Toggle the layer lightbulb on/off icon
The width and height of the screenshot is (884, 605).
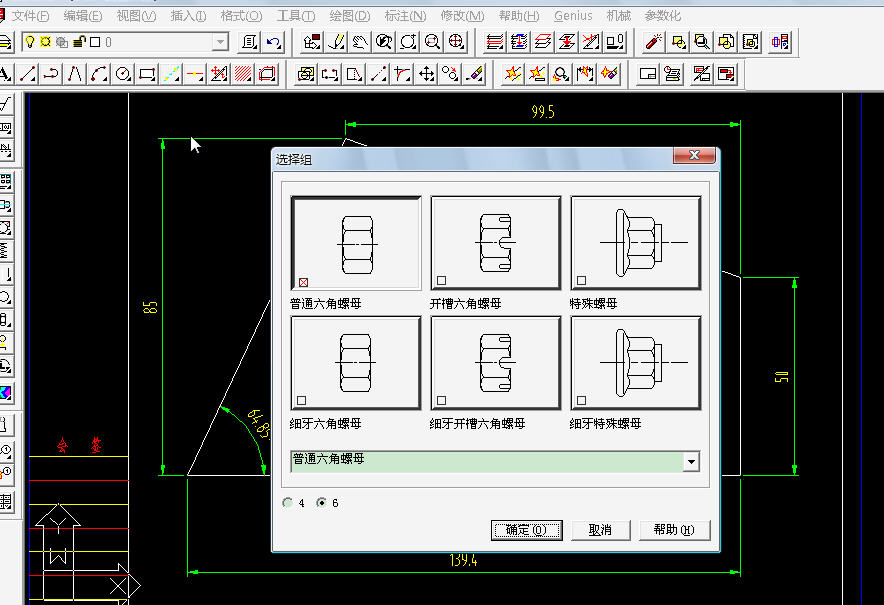(x=30, y=42)
